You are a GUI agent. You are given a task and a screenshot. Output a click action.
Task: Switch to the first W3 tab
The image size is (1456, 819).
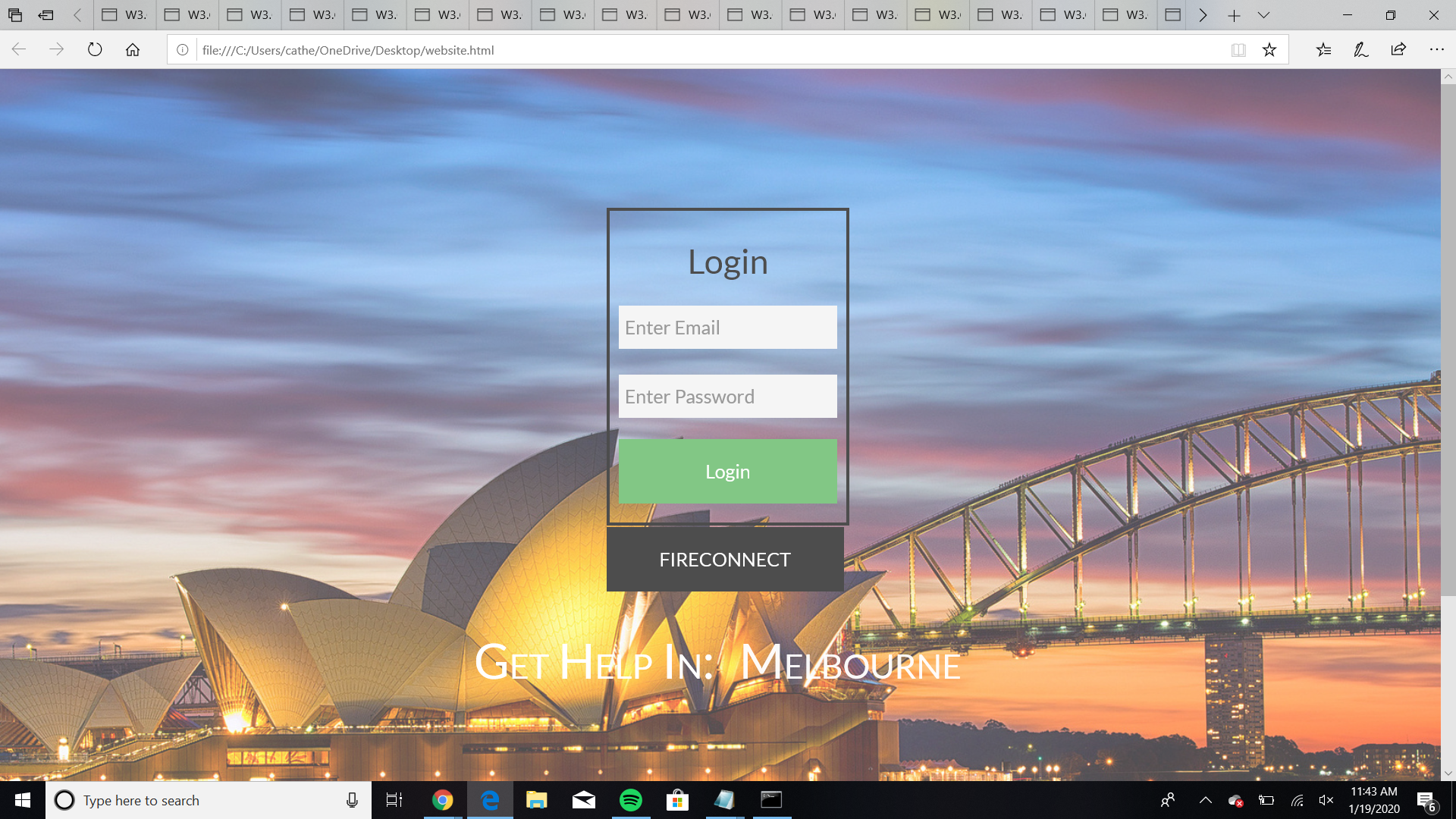coord(125,15)
